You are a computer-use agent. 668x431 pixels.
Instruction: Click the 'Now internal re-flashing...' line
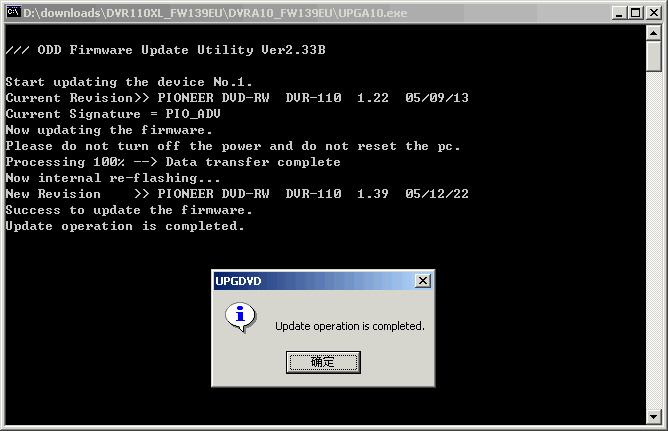pyautogui.click(x=113, y=178)
